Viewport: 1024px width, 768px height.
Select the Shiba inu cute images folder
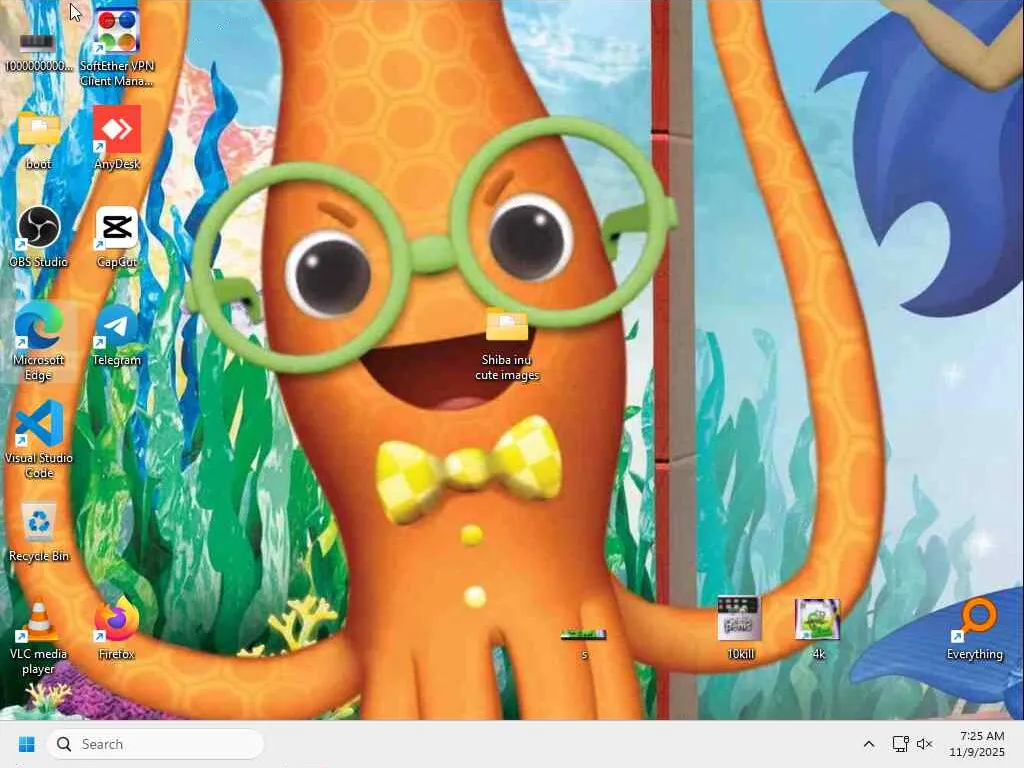click(x=507, y=345)
